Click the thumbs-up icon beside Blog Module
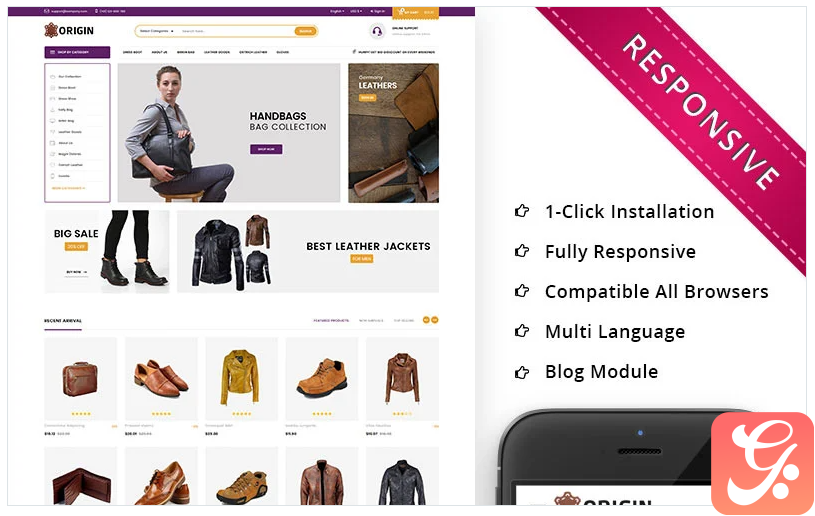Image resolution: width=815 pixels, height=516 pixels. (x=522, y=372)
